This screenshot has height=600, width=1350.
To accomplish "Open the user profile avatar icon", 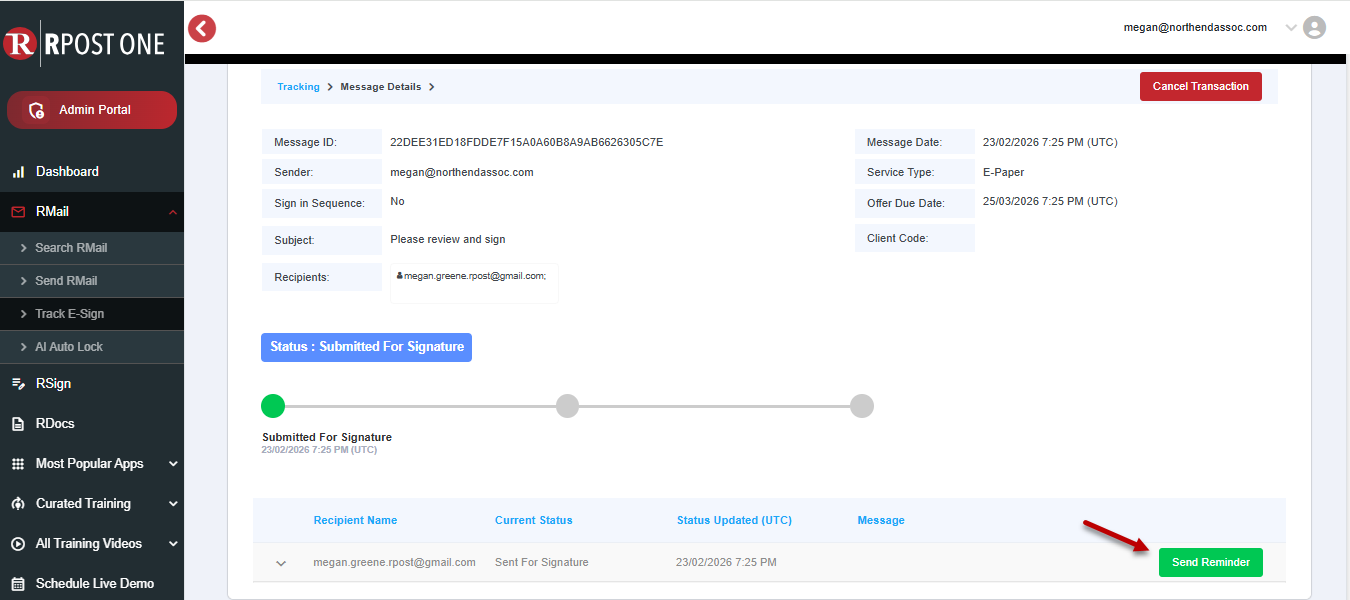I will click(x=1315, y=28).
